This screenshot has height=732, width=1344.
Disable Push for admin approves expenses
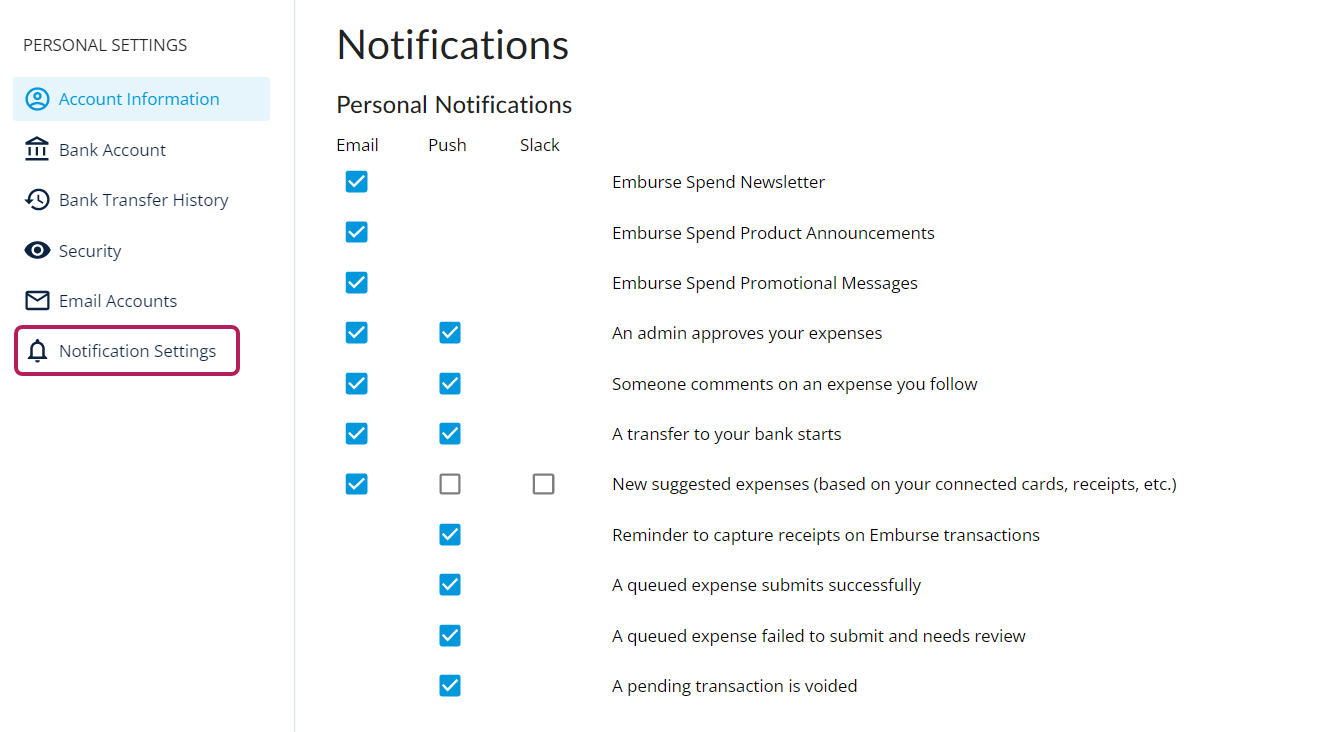click(x=450, y=332)
